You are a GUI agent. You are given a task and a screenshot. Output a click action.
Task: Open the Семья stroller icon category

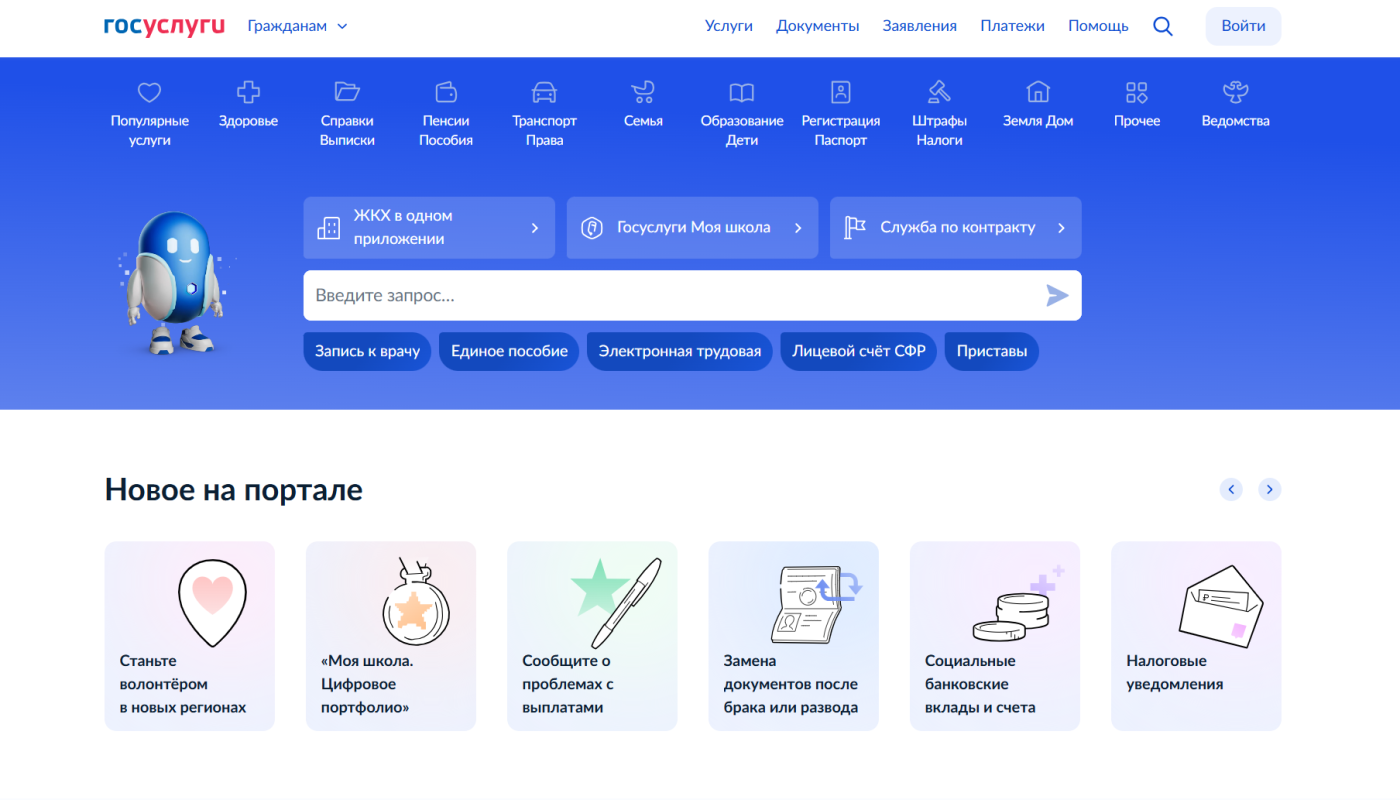pos(642,93)
